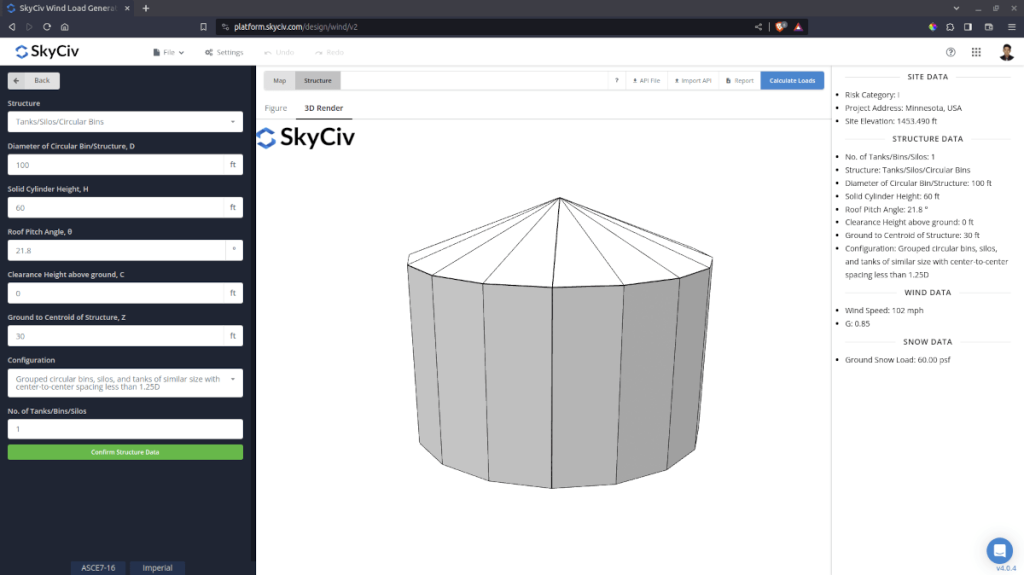Open the SkyCiv apps grid menu

click(976, 52)
